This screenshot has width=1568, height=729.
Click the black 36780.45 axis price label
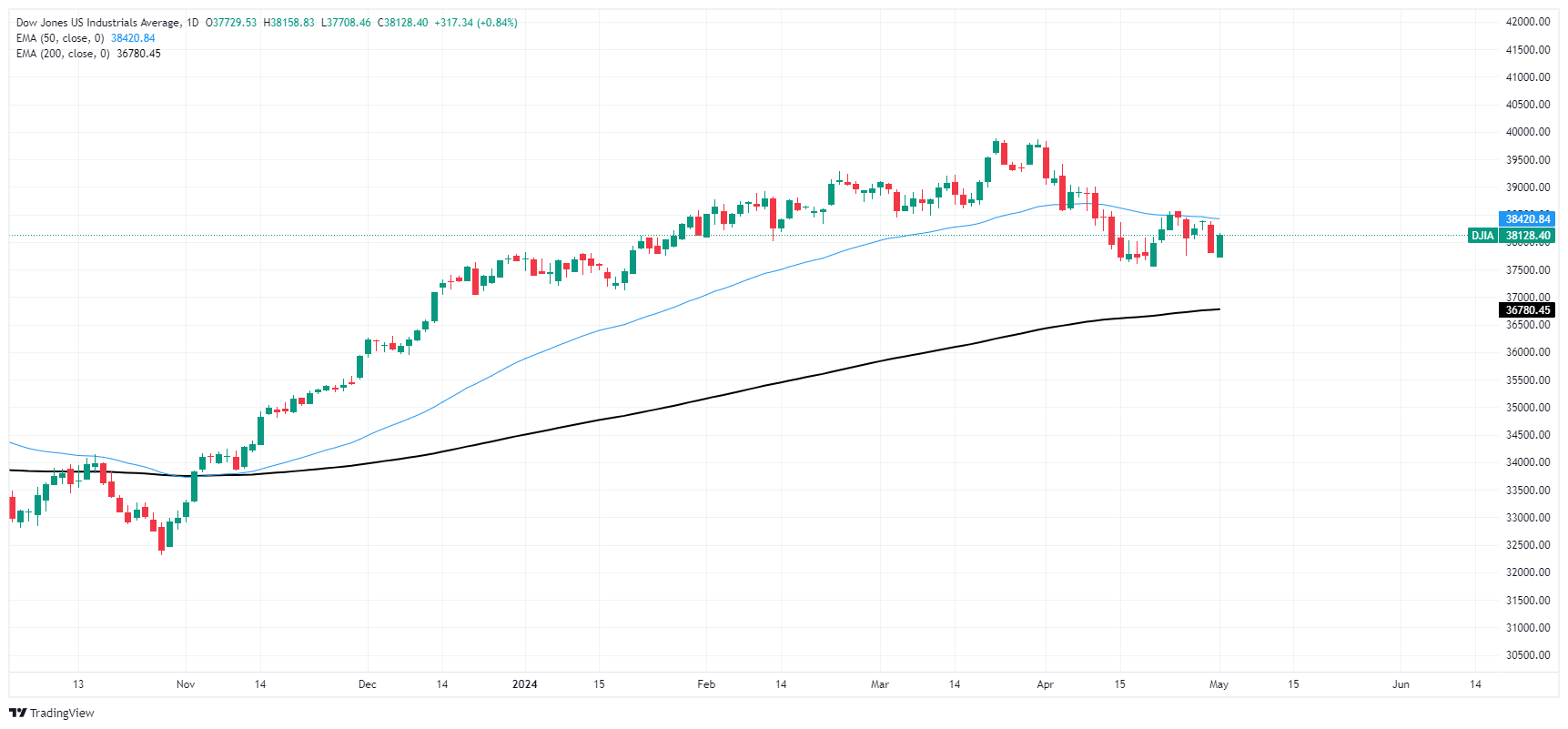click(1527, 310)
